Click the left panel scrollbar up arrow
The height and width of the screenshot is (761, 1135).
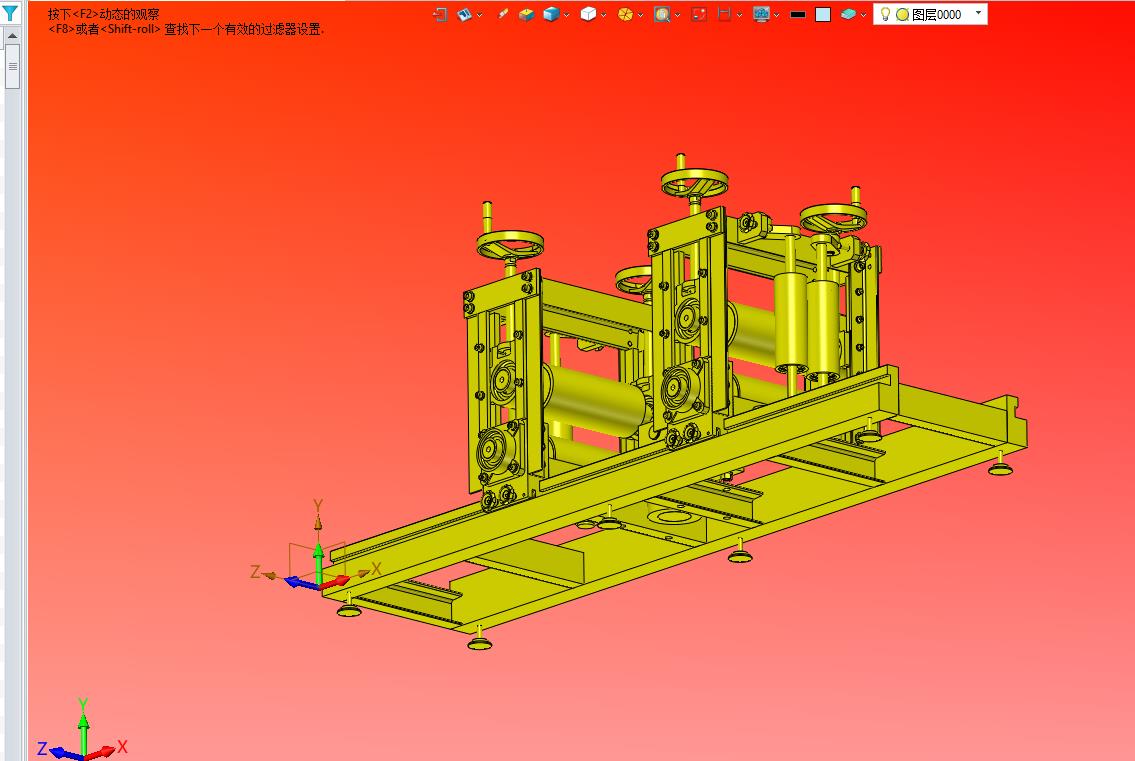[x=12, y=35]
